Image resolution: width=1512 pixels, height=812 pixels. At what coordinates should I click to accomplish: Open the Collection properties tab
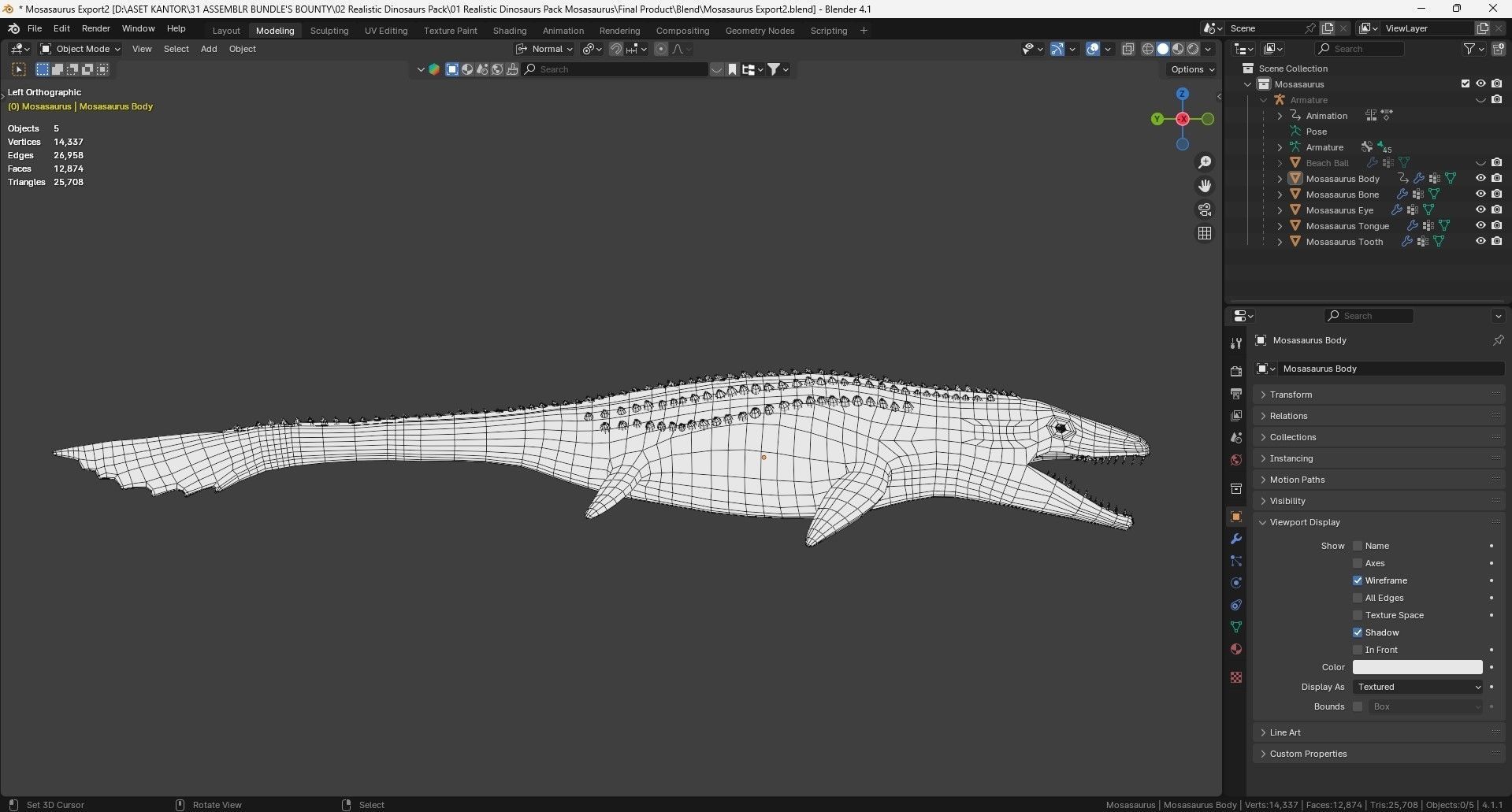click(1235, 489)
